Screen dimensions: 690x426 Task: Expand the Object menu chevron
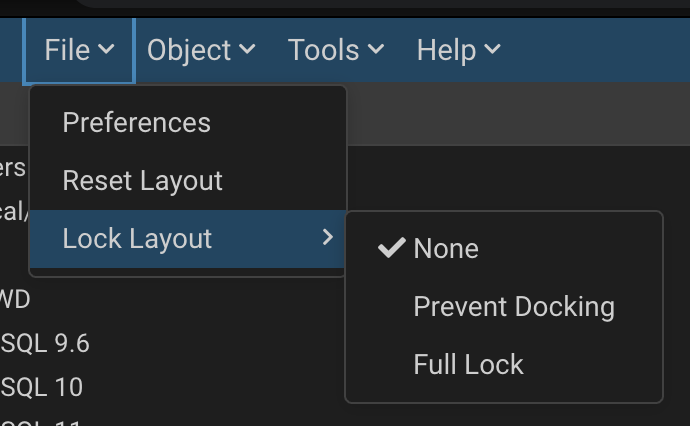pyautogui.click(x=247, y=50)
